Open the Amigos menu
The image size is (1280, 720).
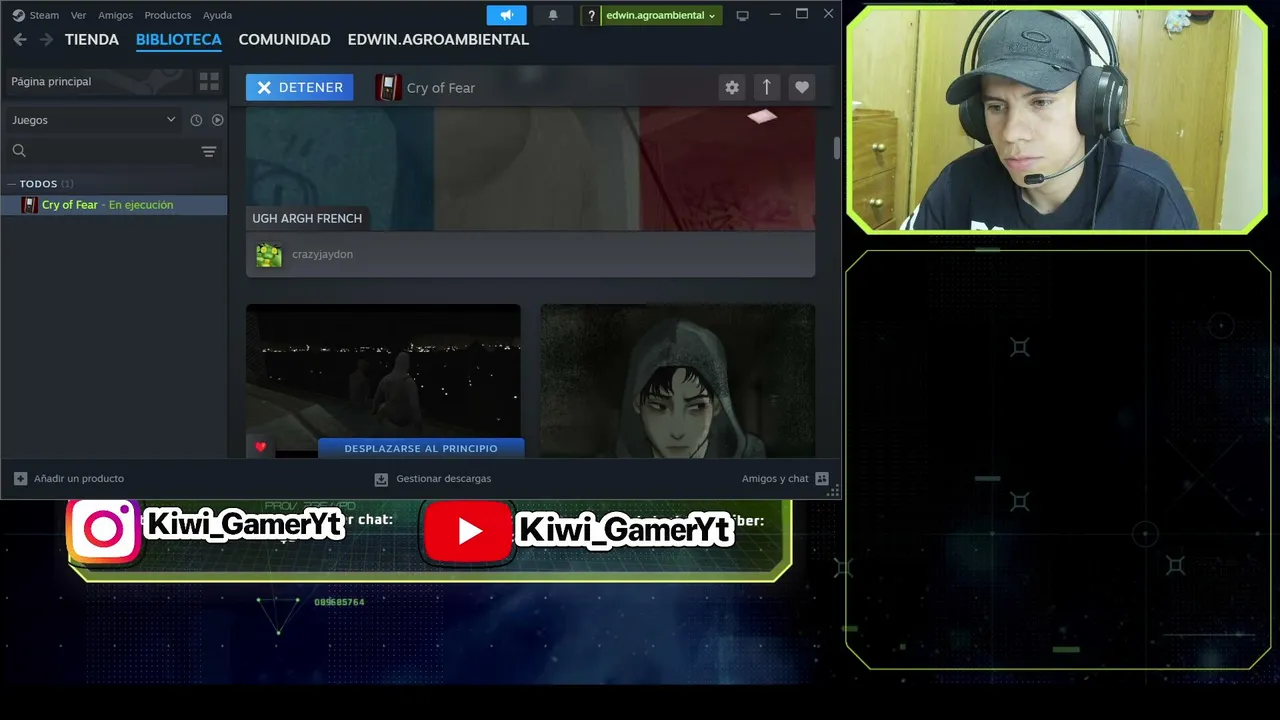click(115, 15)
